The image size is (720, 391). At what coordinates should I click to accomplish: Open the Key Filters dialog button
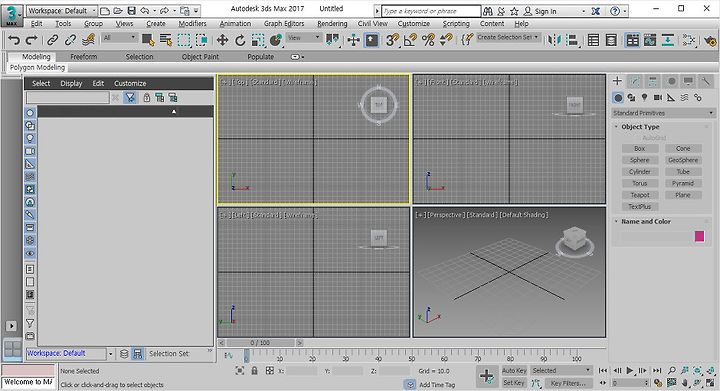568,383
